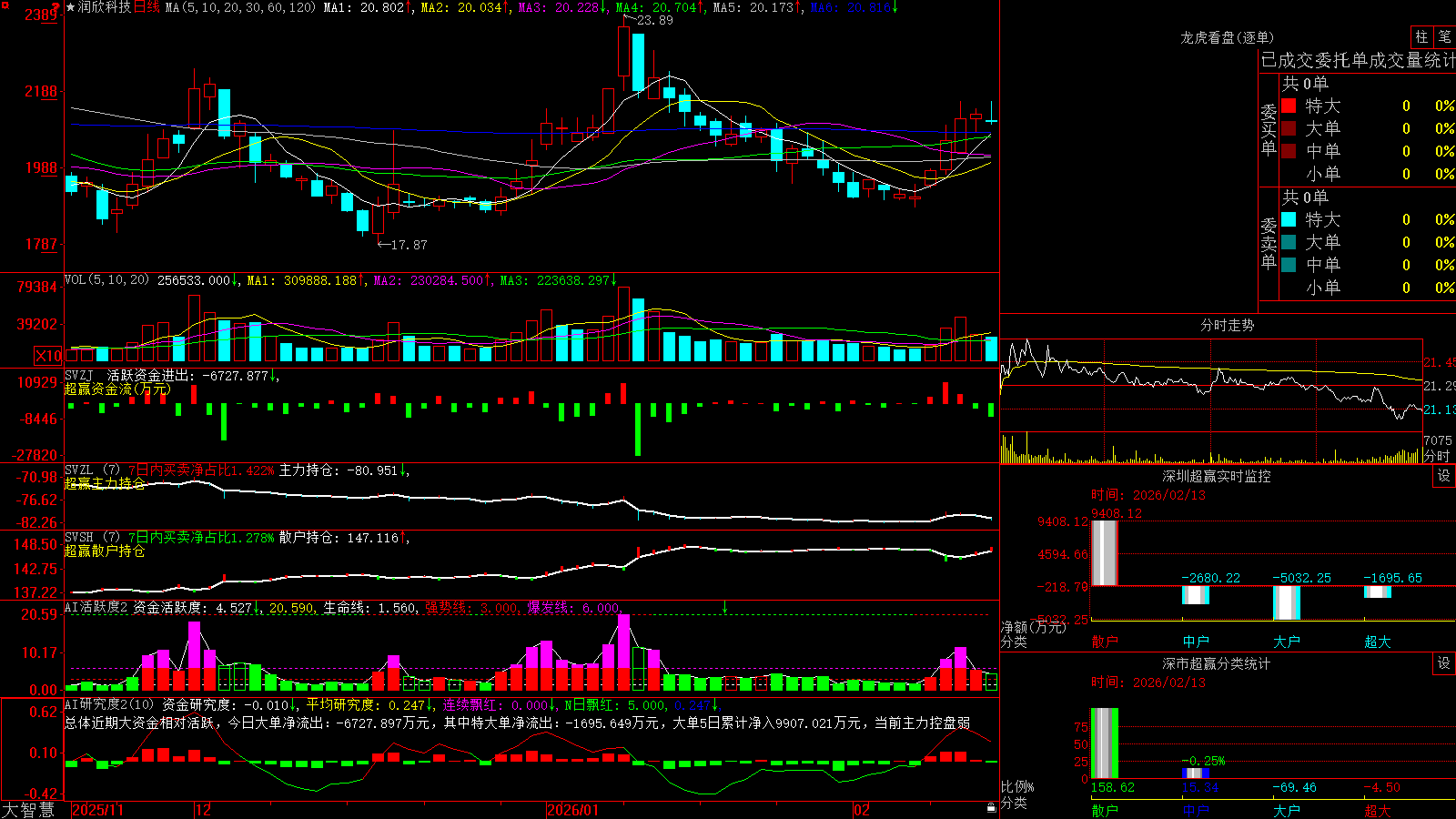
Task: Click the green 散户 bar in 深市超赢分类统计
Action: (1105, 743)
